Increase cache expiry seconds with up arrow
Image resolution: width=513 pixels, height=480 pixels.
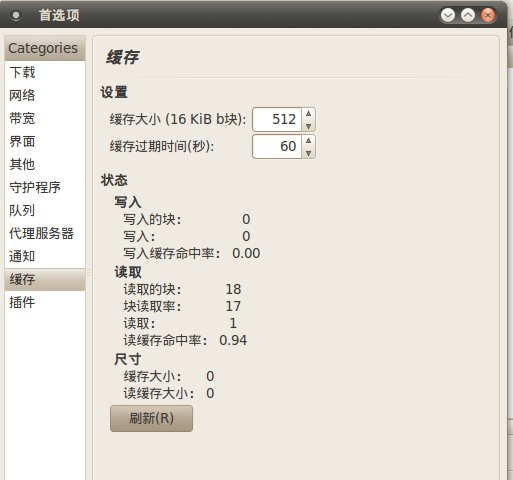pyautogui.click(x=308, y=141)
